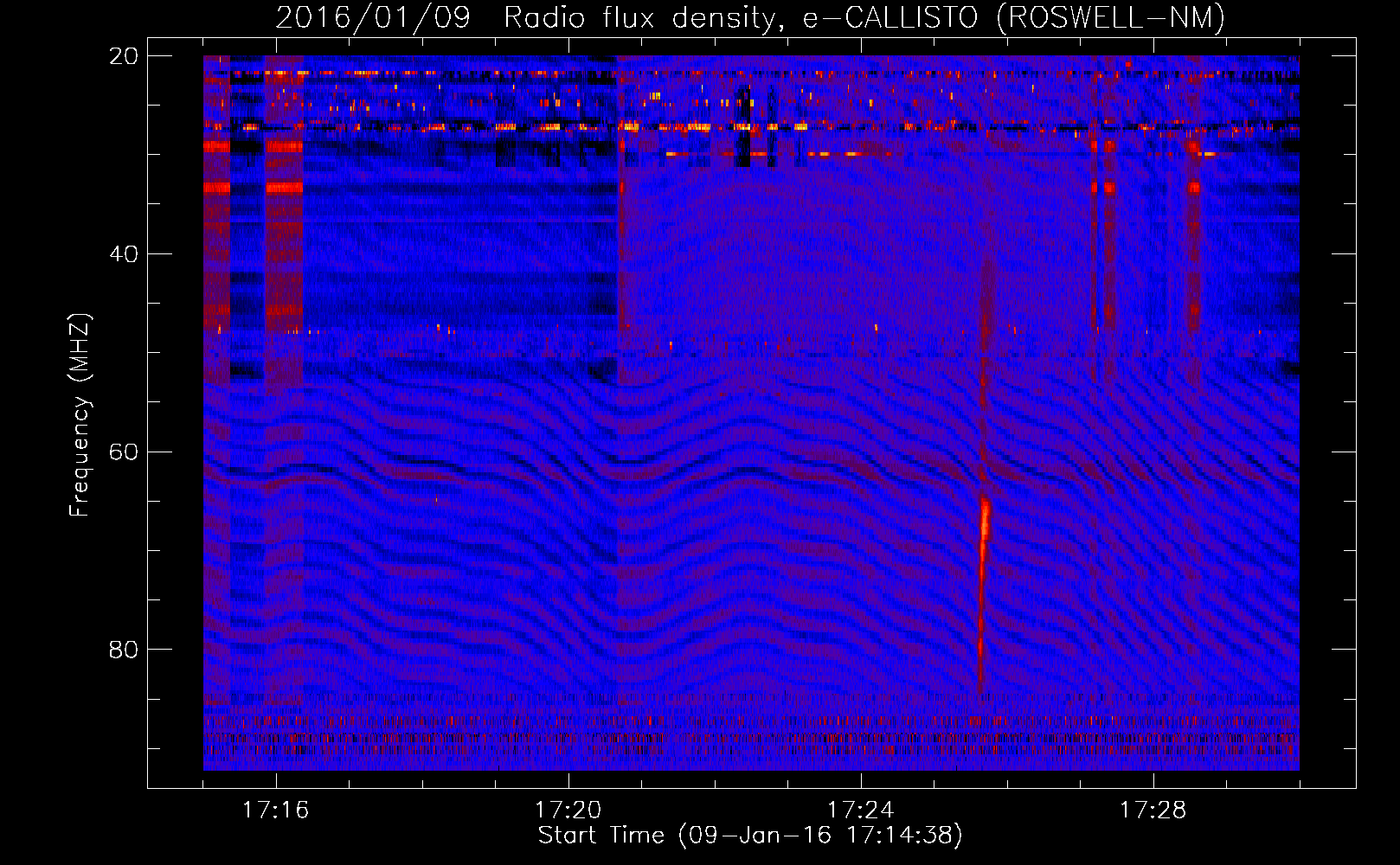Click the 40 MHz frequency tick label
This screenshot has width=1400, height=865.
(124, 254)
